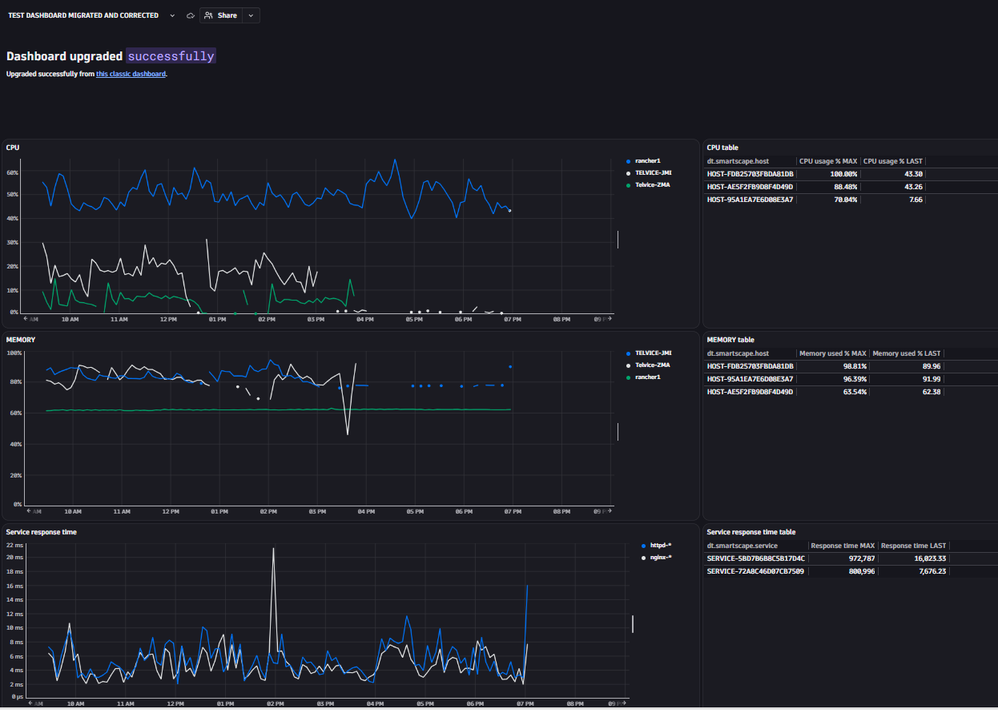Click the CPU tile title
Image resolution: width=998 pixels, height=710 pixels.
point(13,147)
